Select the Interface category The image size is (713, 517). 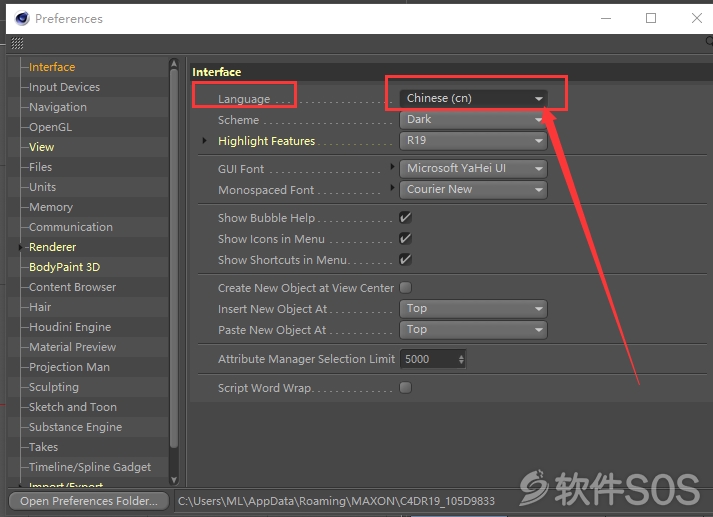point(52,67)
